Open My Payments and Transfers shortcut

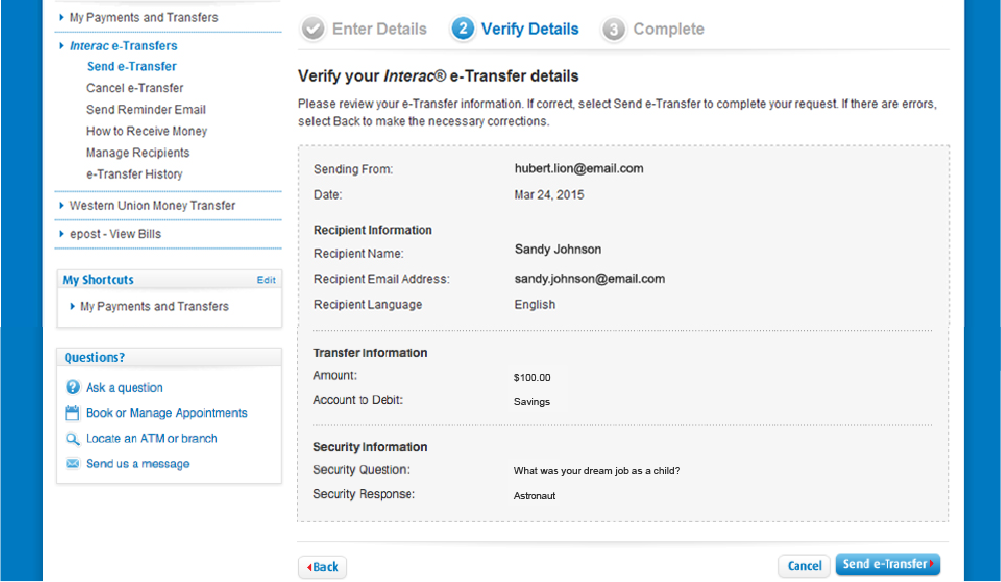point(154,307)
